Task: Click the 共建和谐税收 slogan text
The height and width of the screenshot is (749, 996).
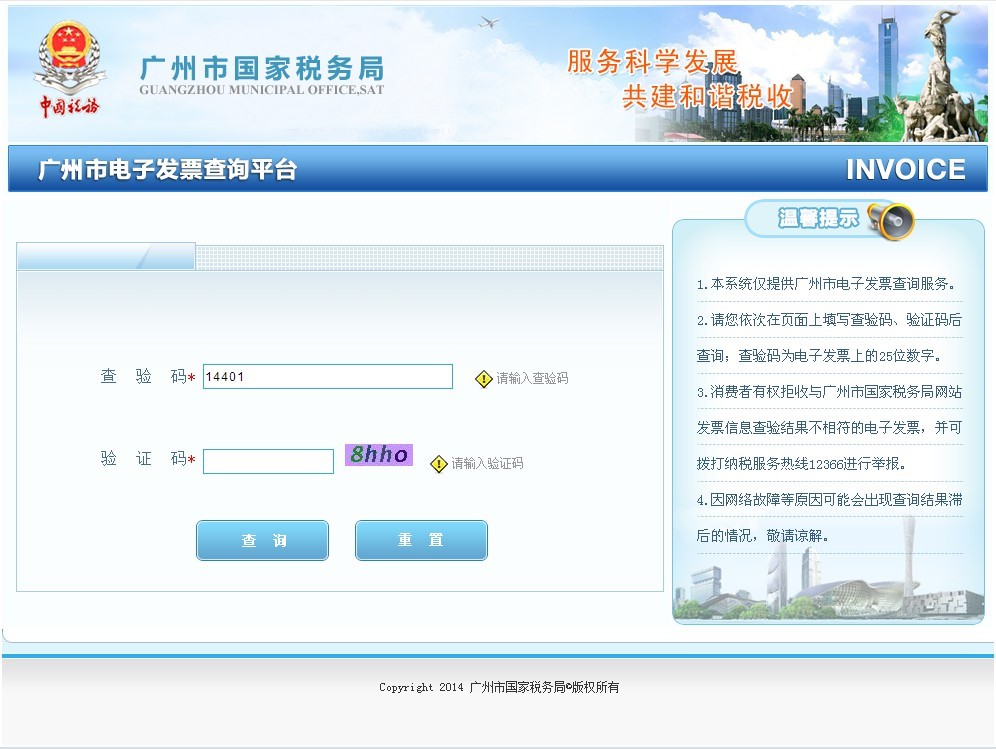Action: point(708,97)
